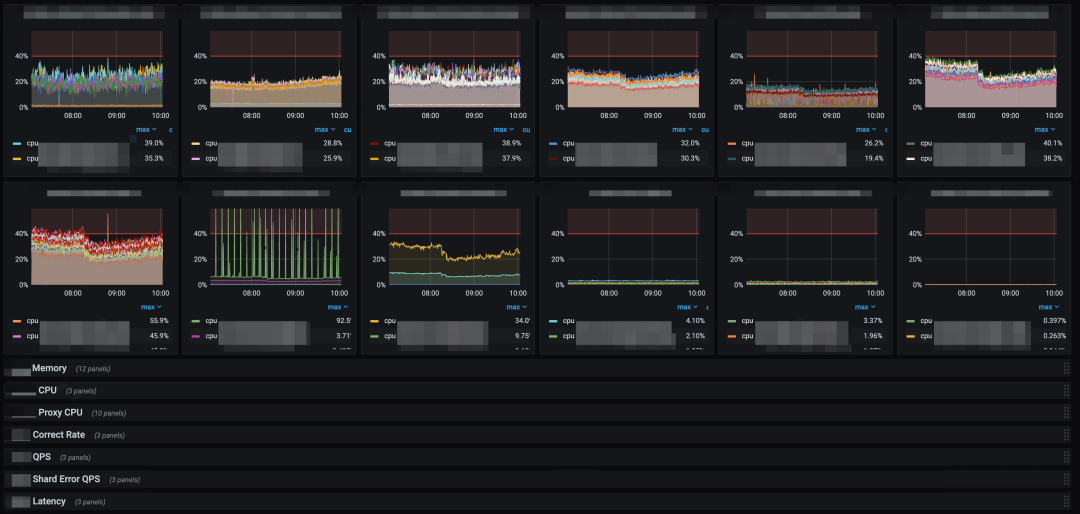Click the drag handle on the Memory row
The height and width of the screenshot is (514, 1080).
[1066, 368]
